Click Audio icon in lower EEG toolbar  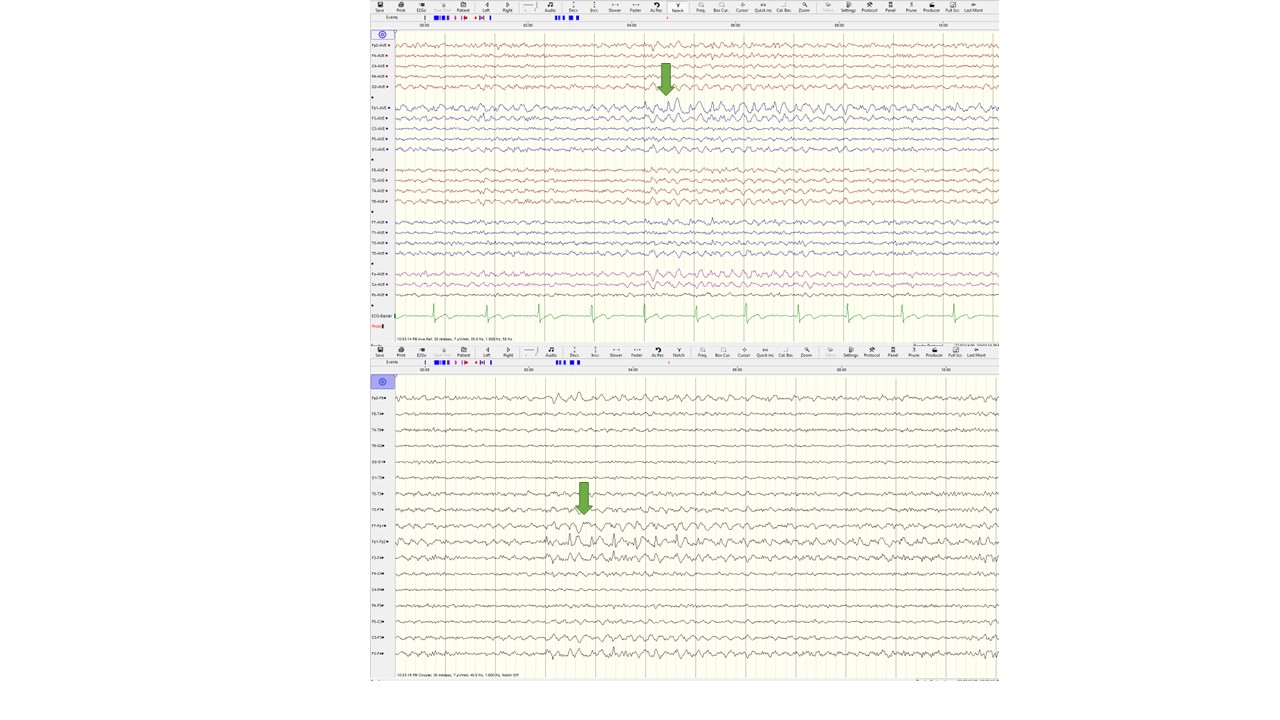pos(551,352)
